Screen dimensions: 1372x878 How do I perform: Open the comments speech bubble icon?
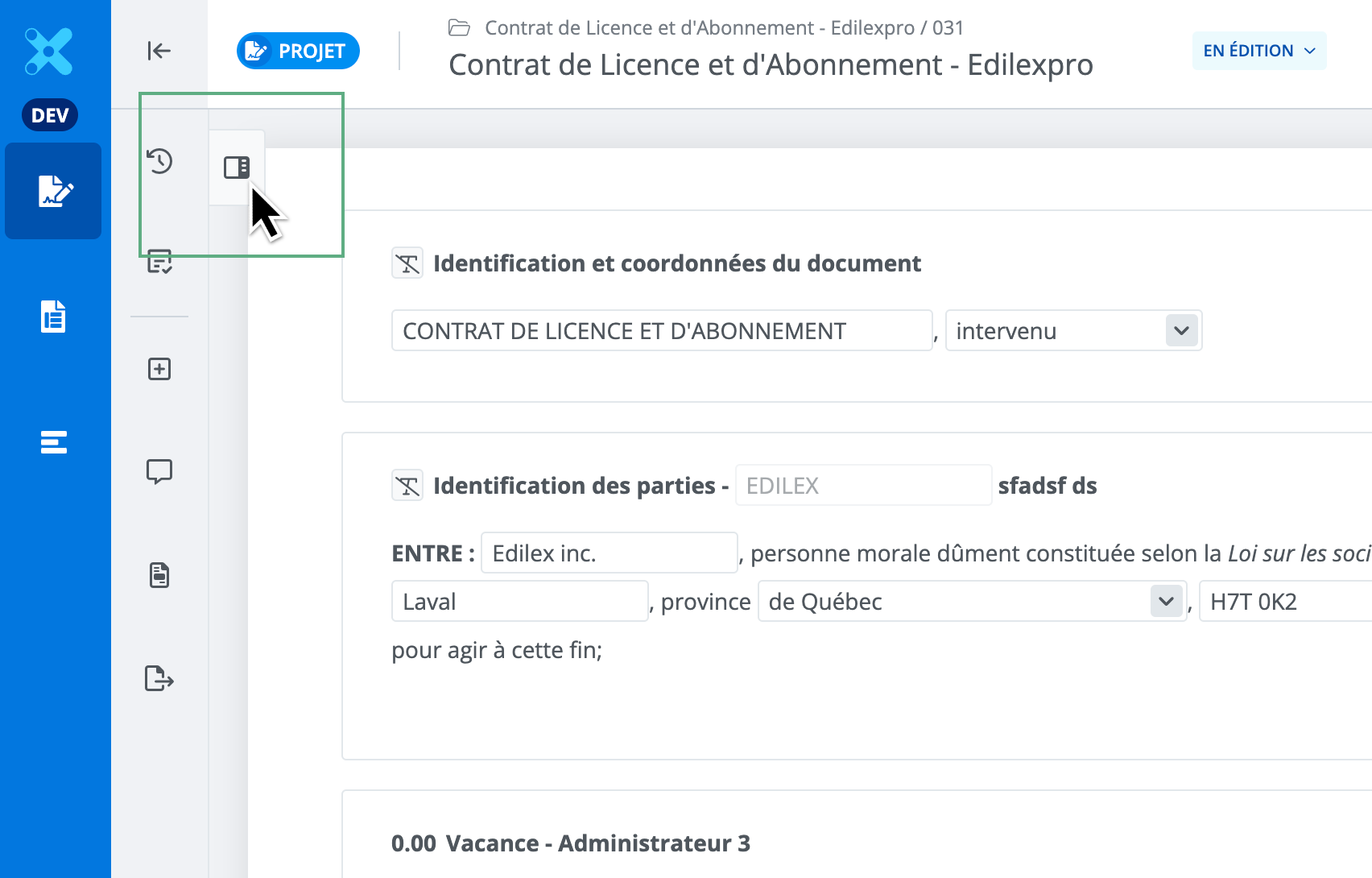[x=159, y=471]
